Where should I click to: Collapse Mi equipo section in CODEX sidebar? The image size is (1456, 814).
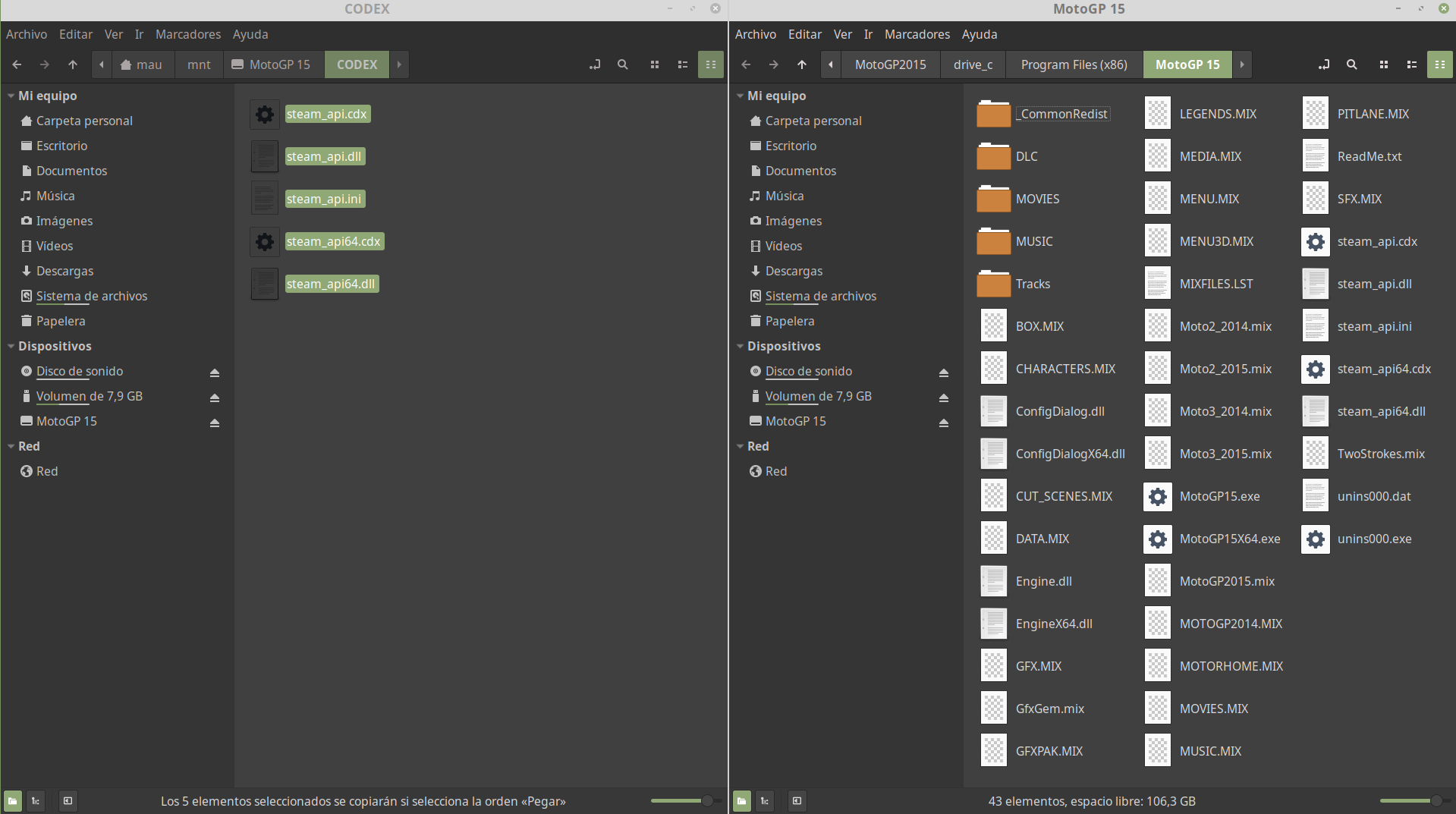11,96
